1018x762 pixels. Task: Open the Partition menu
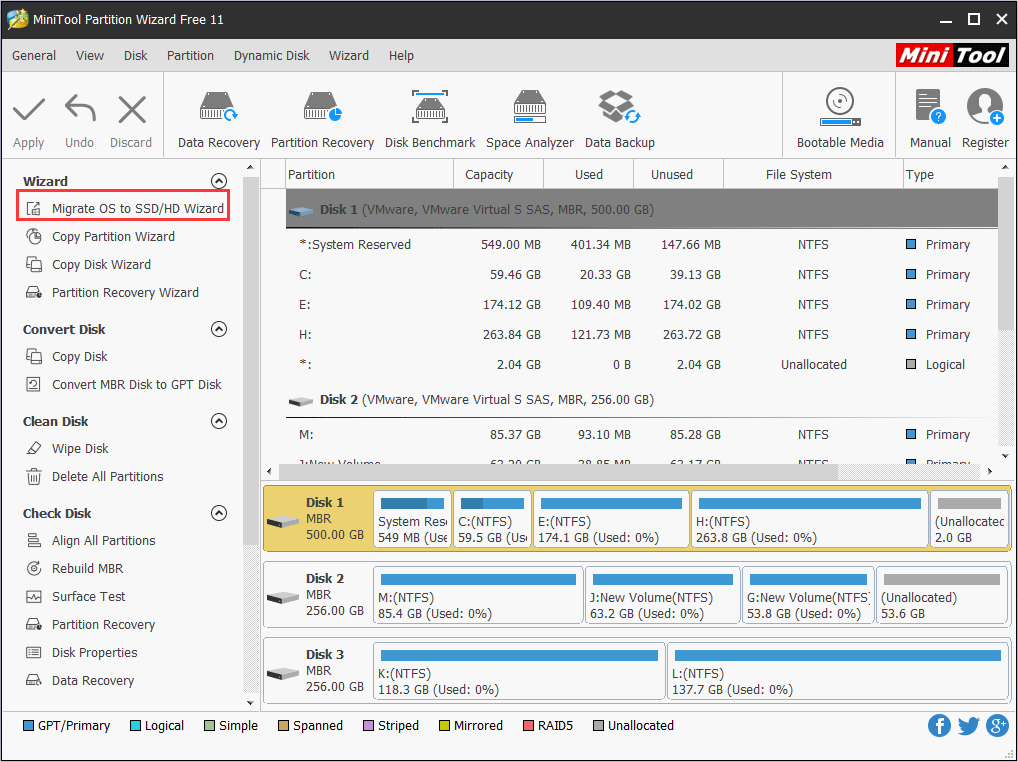click(x=190, y=56)
